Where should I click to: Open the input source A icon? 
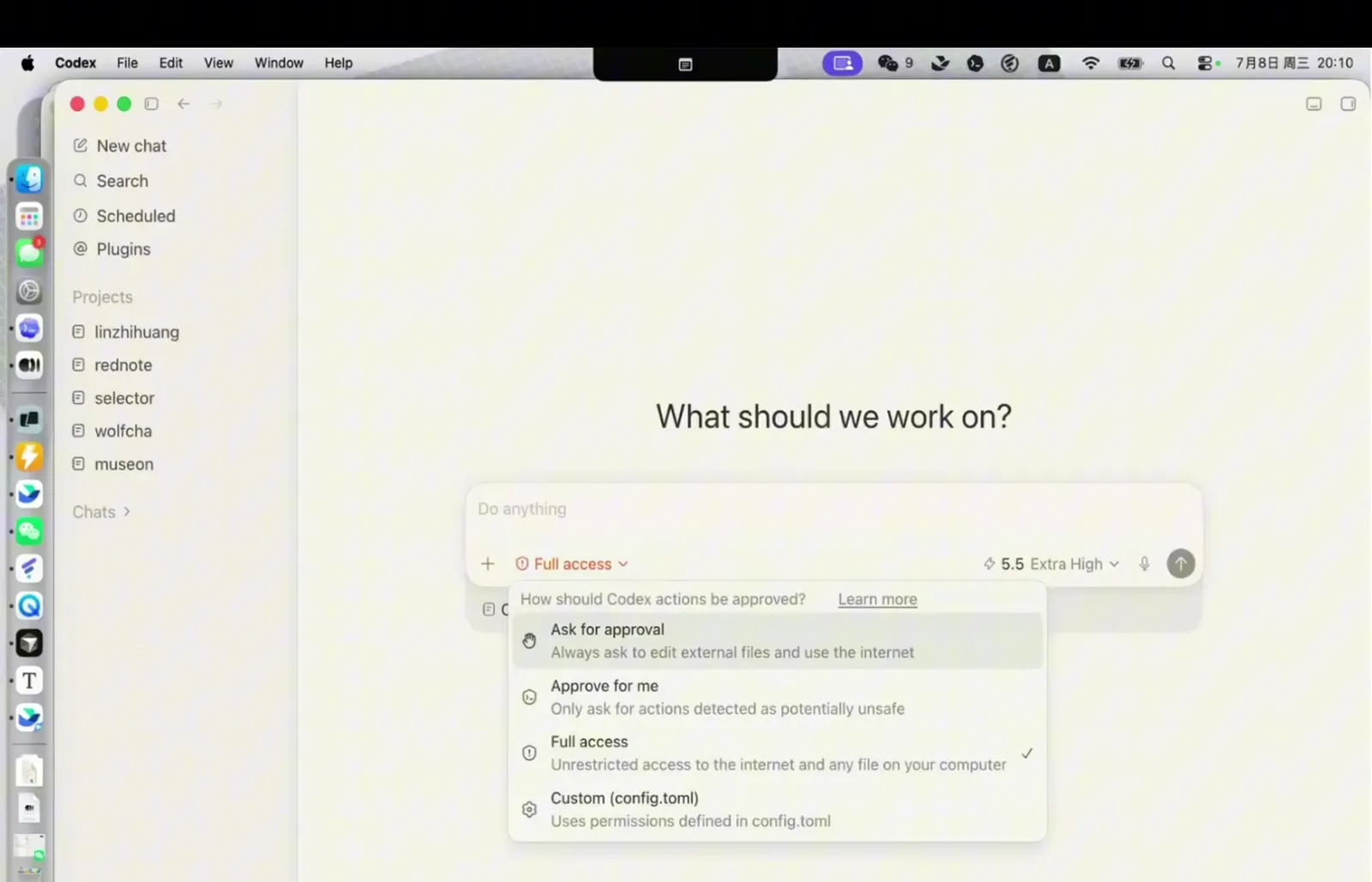1049,63
